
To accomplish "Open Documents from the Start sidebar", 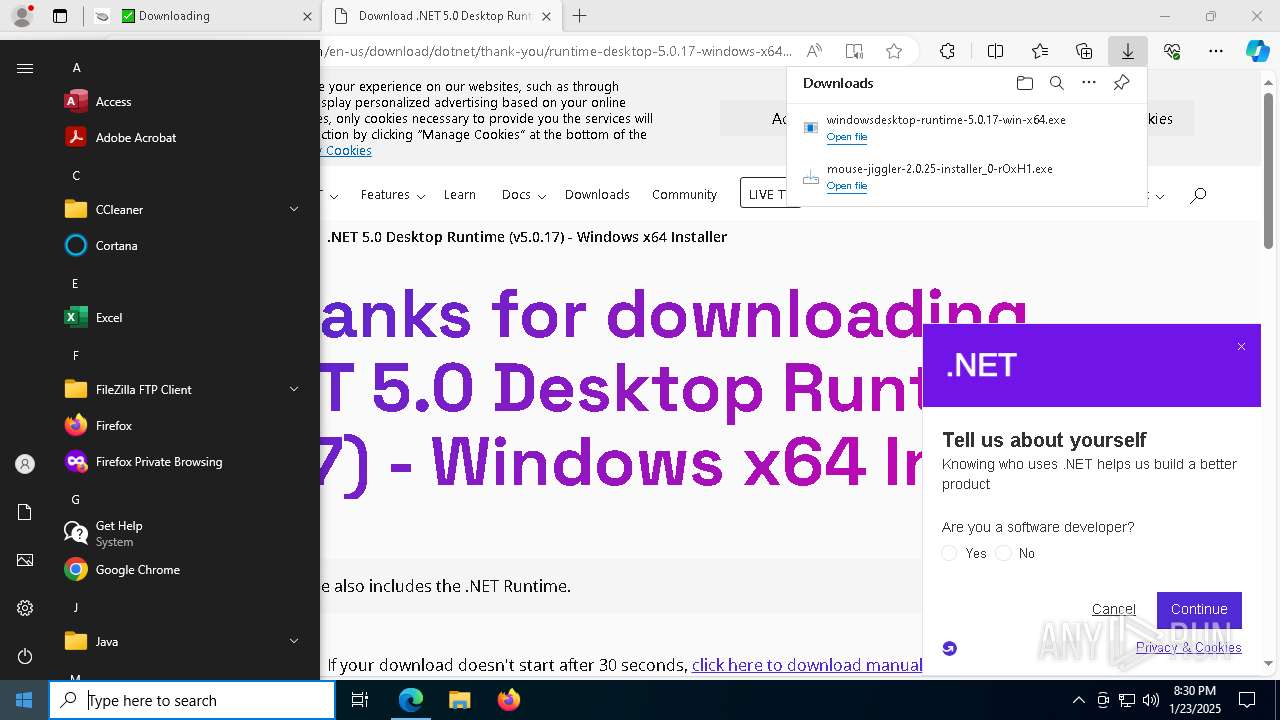I will pos(25,512).
